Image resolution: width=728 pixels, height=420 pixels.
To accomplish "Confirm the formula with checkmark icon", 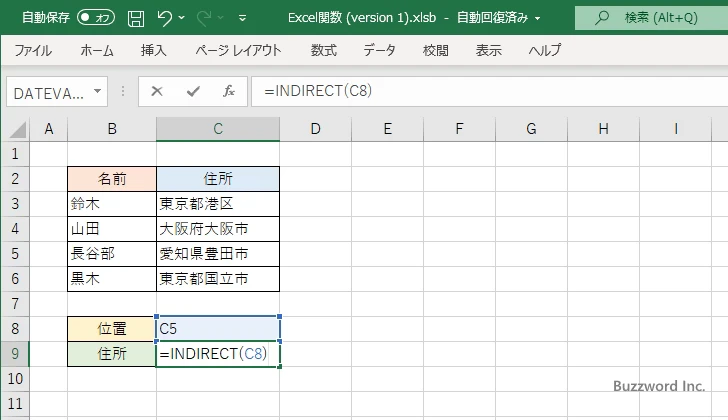I will click(x=193, y=91).
